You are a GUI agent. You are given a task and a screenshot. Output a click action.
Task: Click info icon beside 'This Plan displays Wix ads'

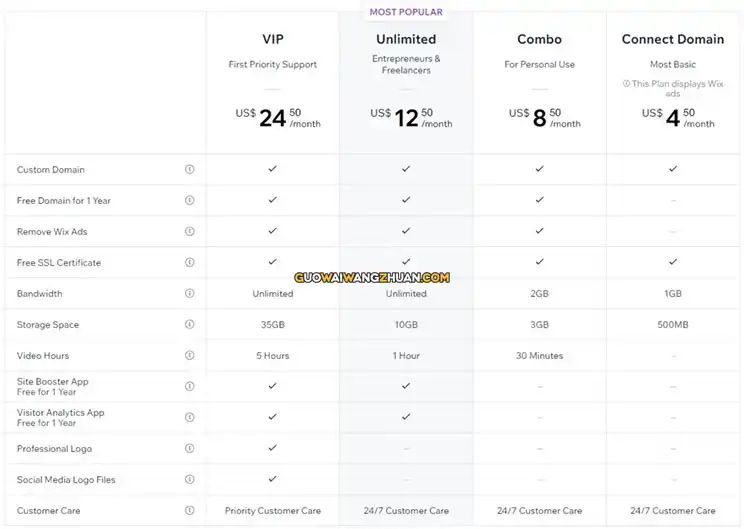tap(626, 84)
